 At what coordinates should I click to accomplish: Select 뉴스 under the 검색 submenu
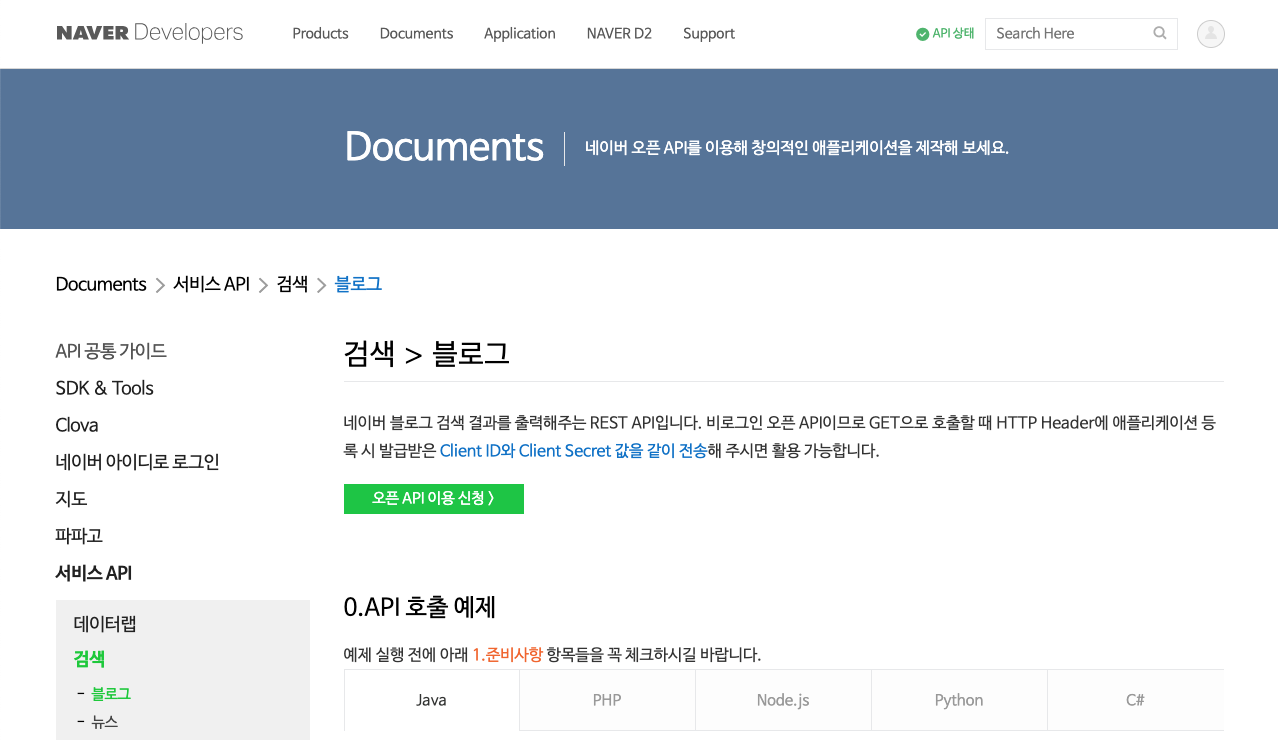105,721
